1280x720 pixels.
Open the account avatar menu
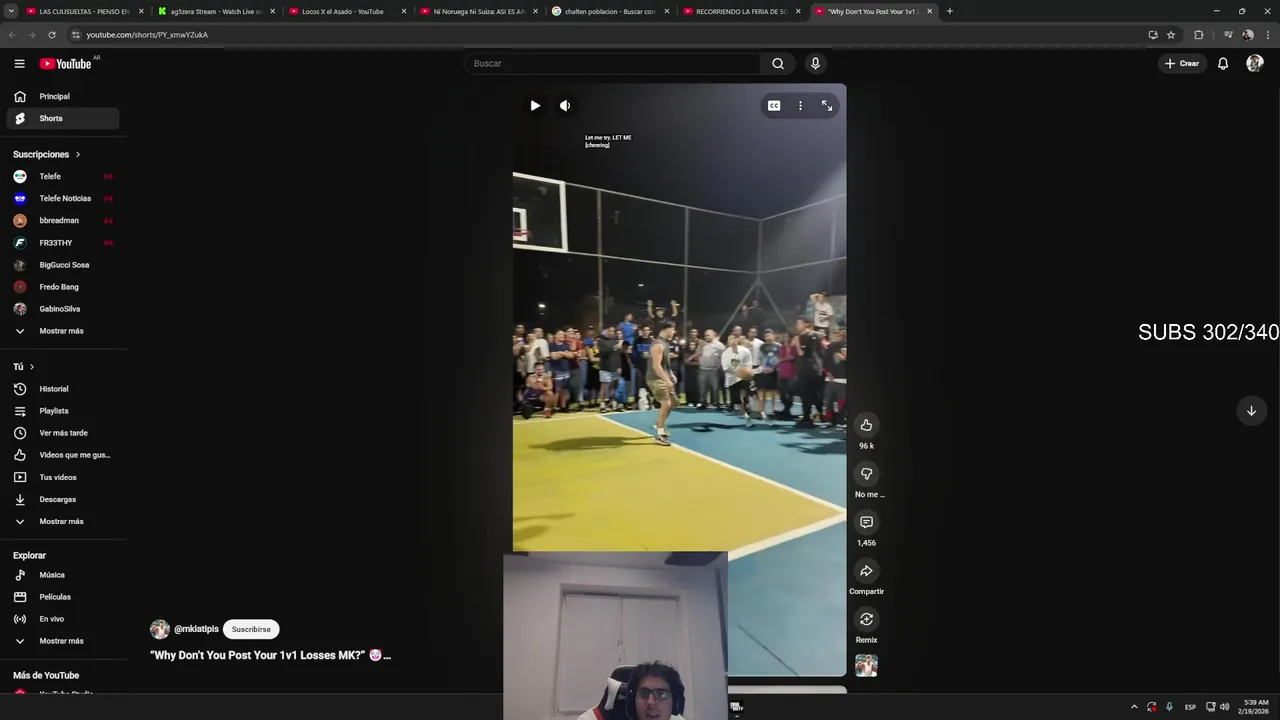click(x=1254, y=64)
